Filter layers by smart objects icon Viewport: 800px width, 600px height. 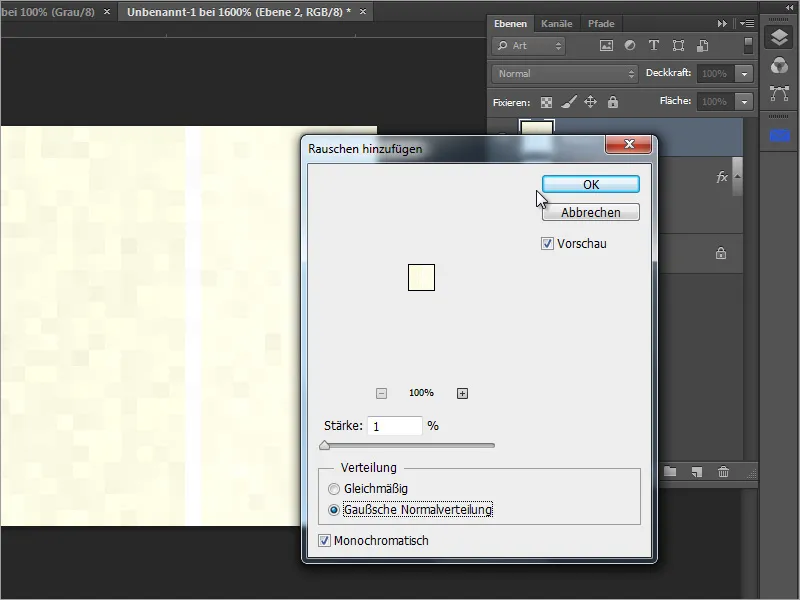pyautogui.click(x=702, y=45)
